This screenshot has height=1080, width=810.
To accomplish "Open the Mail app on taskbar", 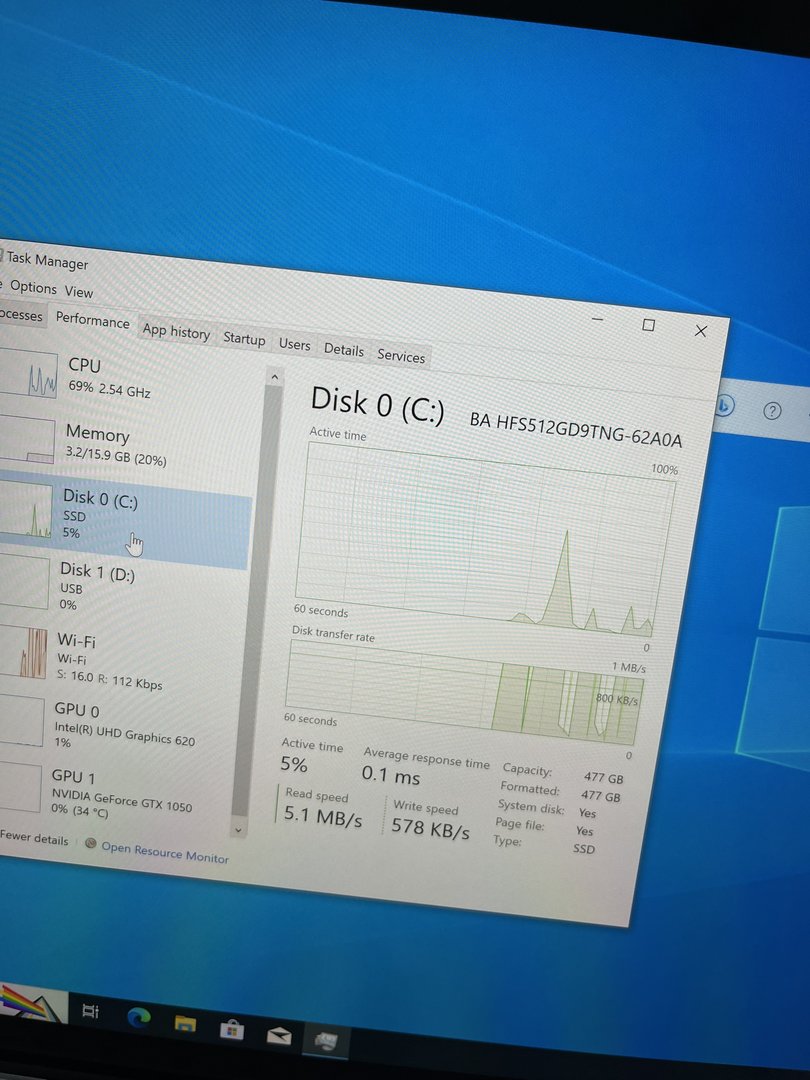I will pyautogui.click(x=278, y=1034).
